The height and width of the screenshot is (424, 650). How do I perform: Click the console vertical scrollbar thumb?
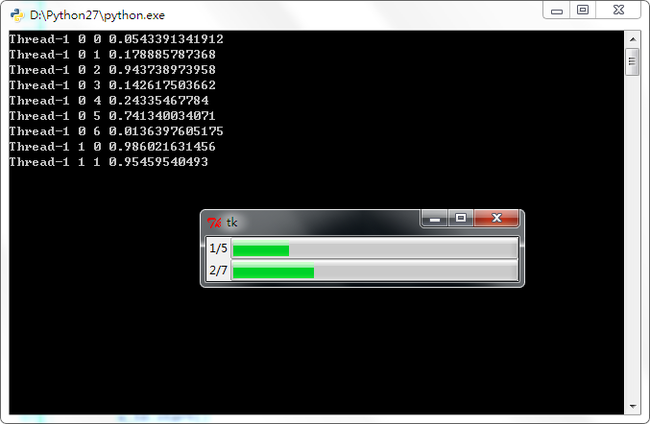pos(633,62)
